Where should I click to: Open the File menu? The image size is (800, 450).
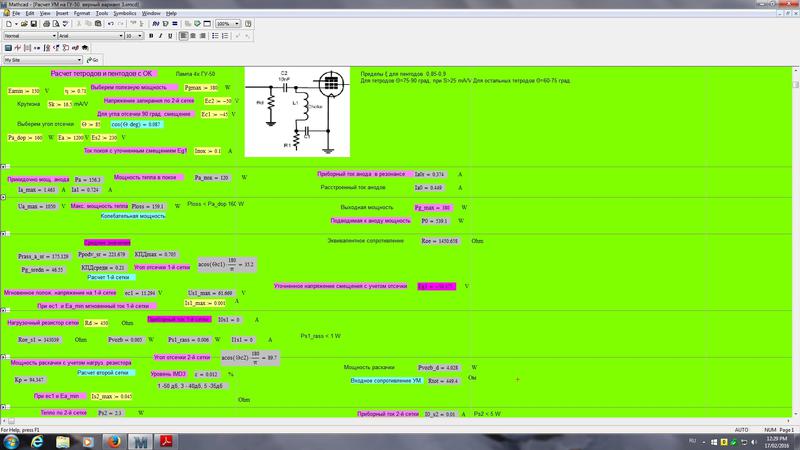click(x=16, y=13)
